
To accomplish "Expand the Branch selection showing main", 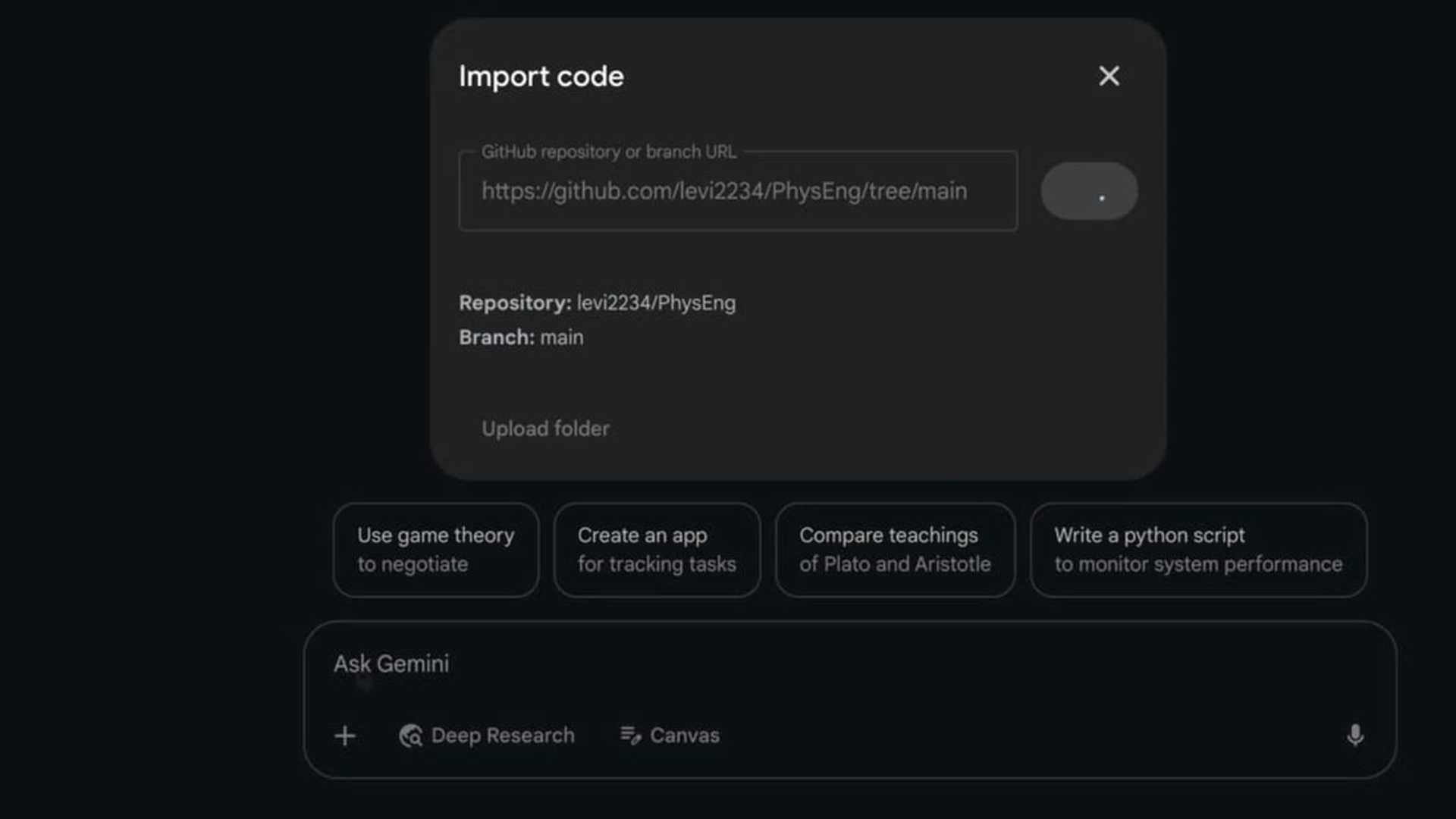I will tap(521, 337).
